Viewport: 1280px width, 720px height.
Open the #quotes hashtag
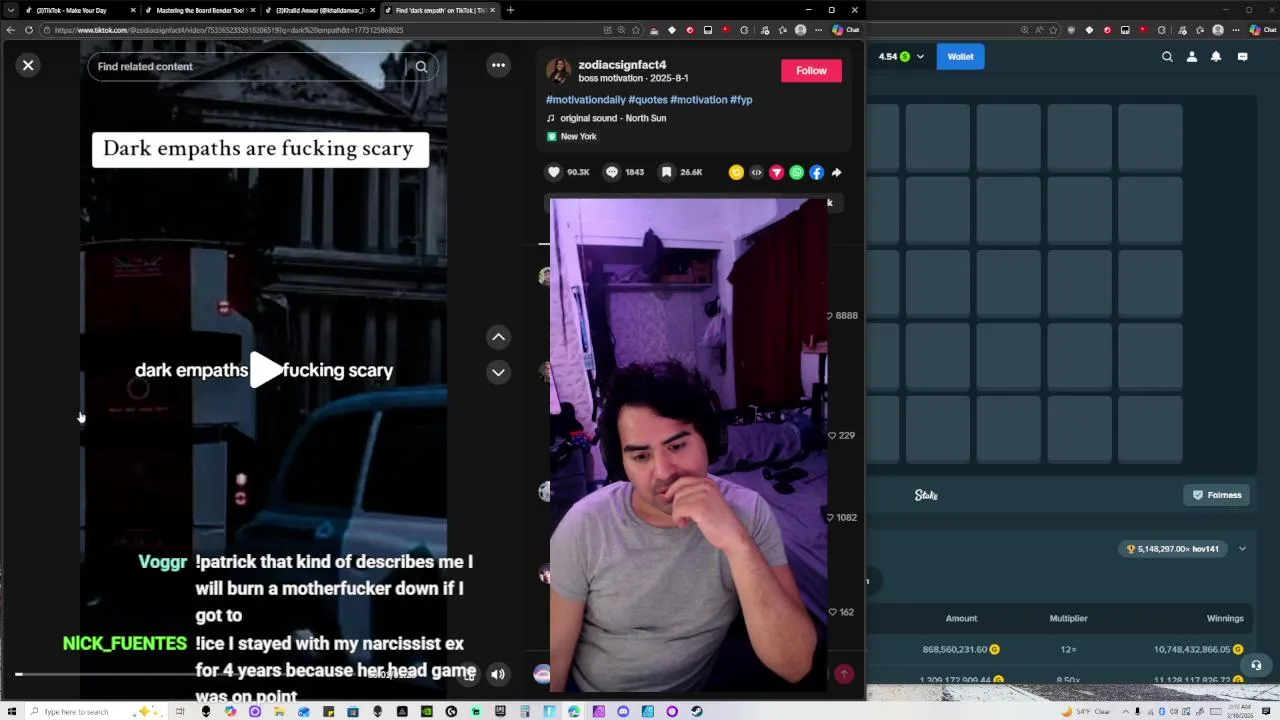click(x=648, y=100)
